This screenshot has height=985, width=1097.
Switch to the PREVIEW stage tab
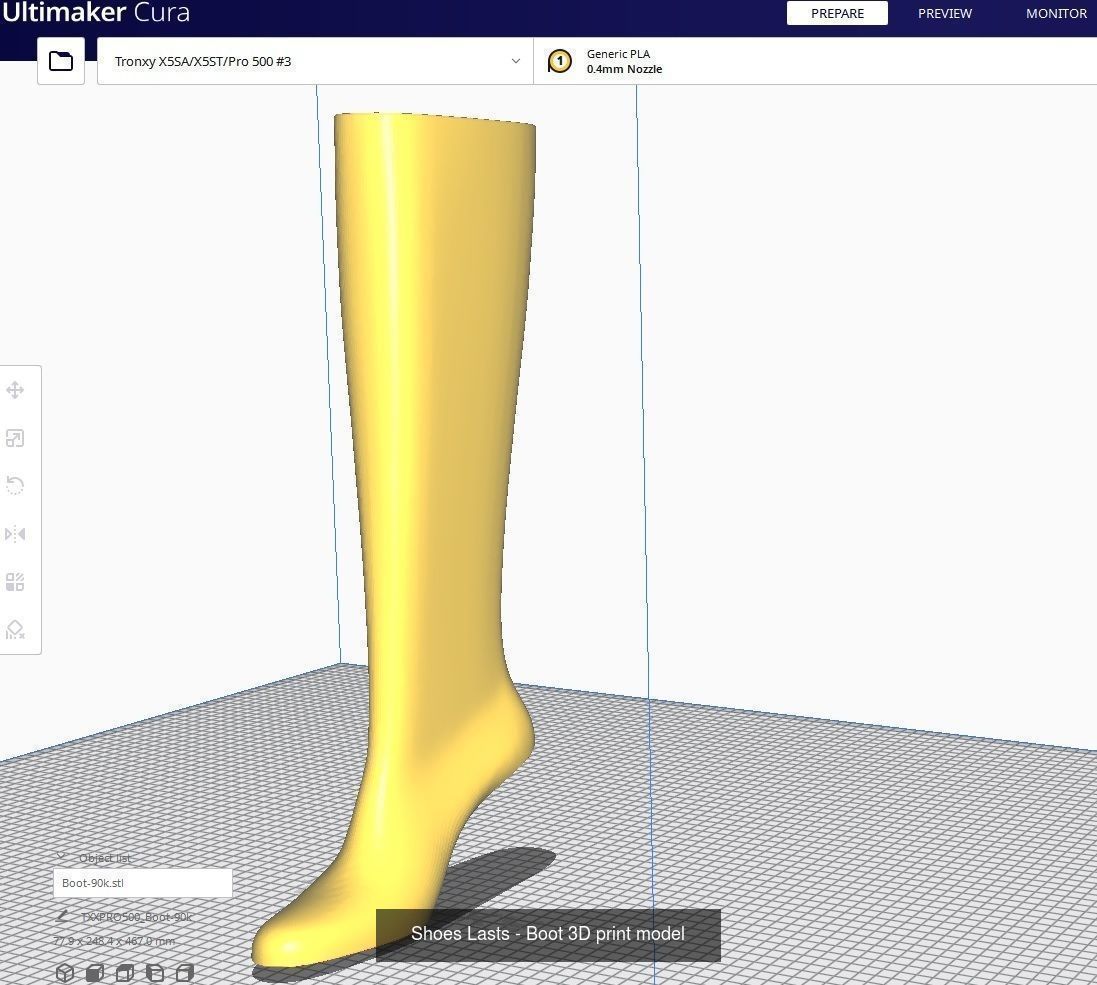click(x=944, y=13)
